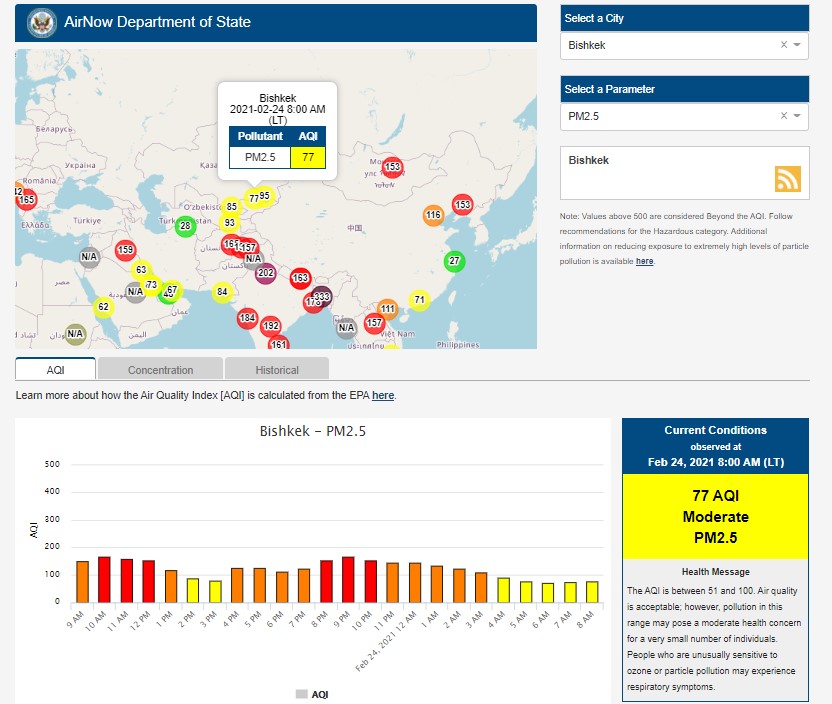The image size is (832, 704).
Task: Expand the Select a Parameter dropdown arrow
Action: pyautogui.click(x=797, y=116)
